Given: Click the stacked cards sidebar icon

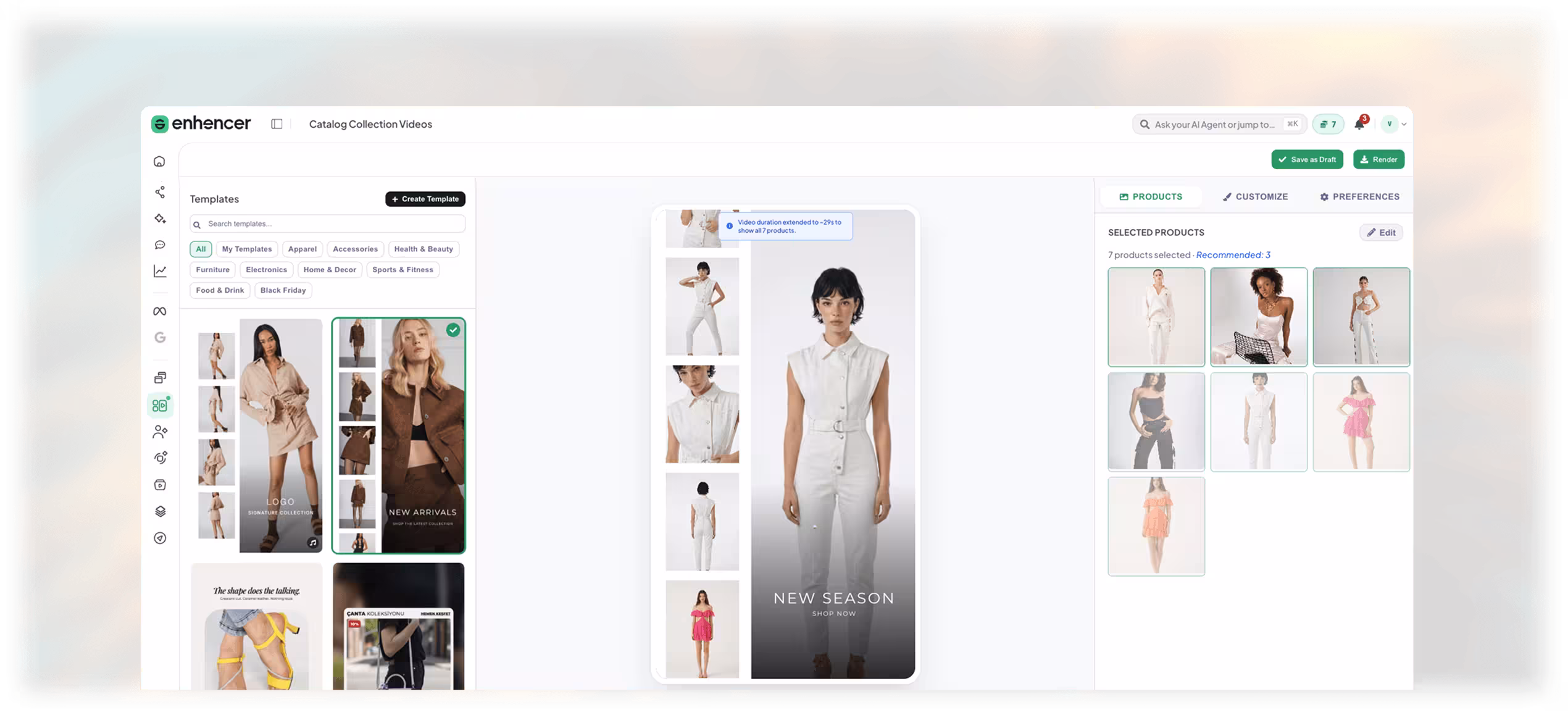Looking at the screenshot, I should tap(160, 377).
